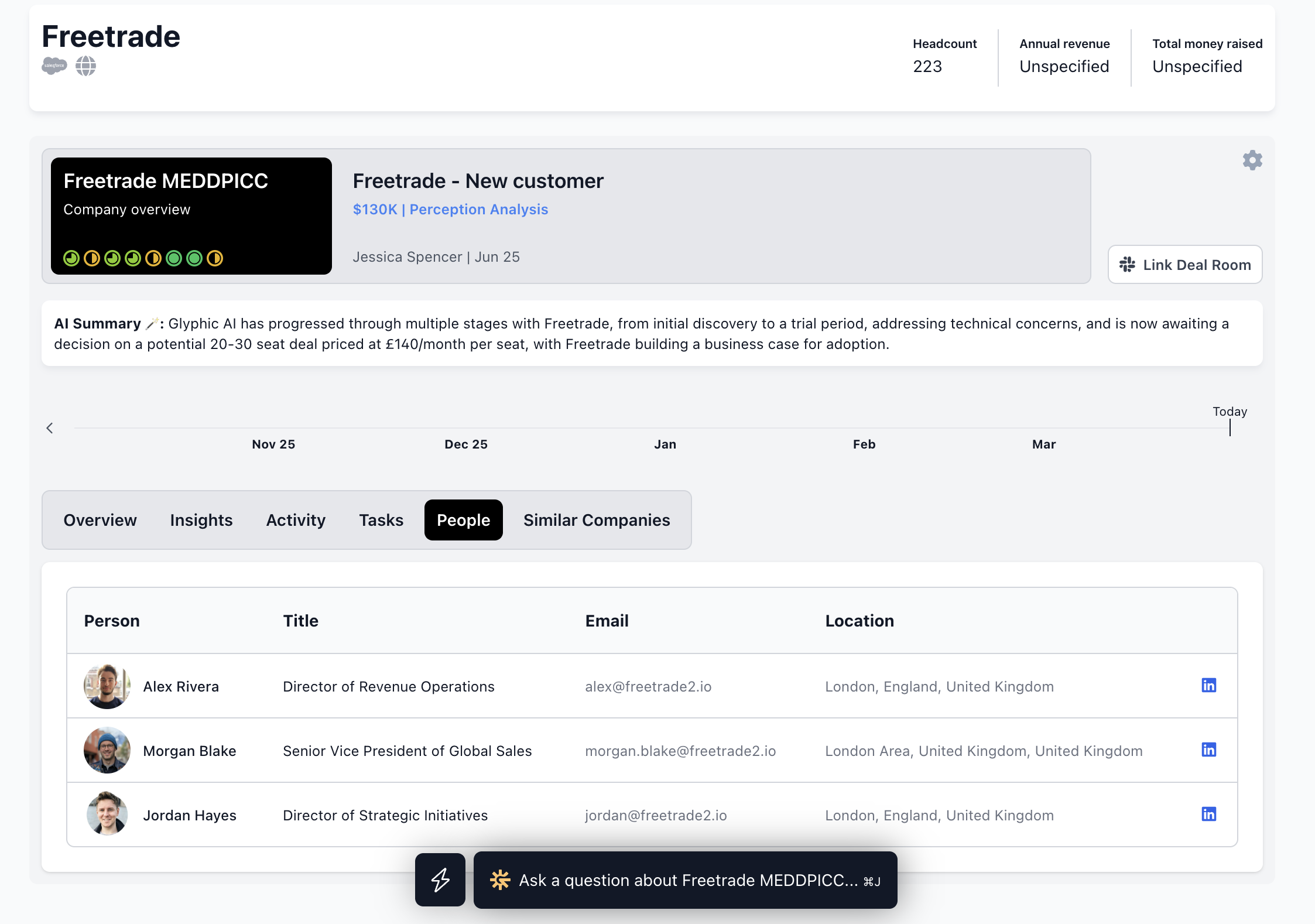Click the Email column header
Viewport: 1315px width, 924px height.
pyautogui.click(x=607, y=621)
